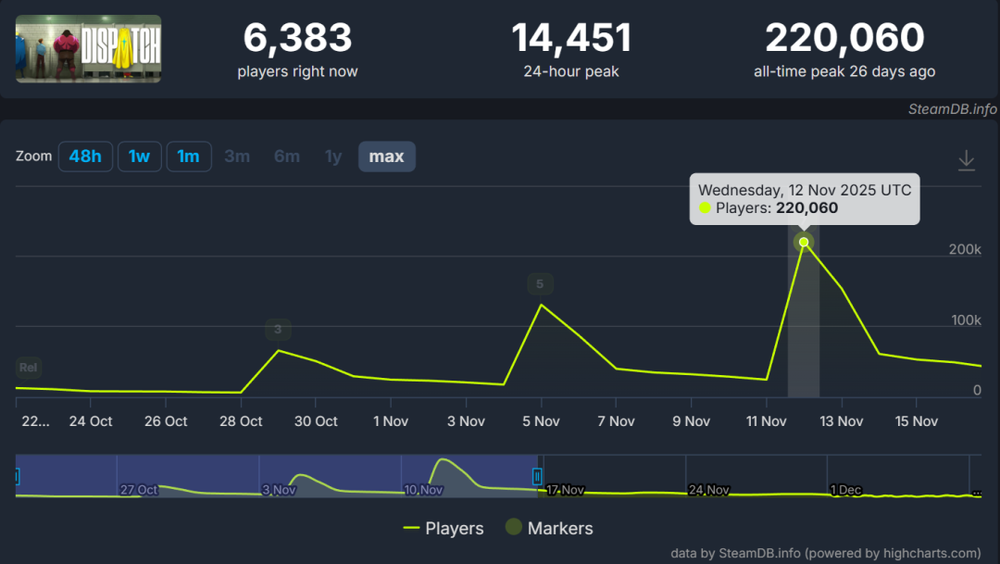Screen dimensions: 1000x564
Task: Click the 1 Dec area in navigator
Action: point(845,489)
